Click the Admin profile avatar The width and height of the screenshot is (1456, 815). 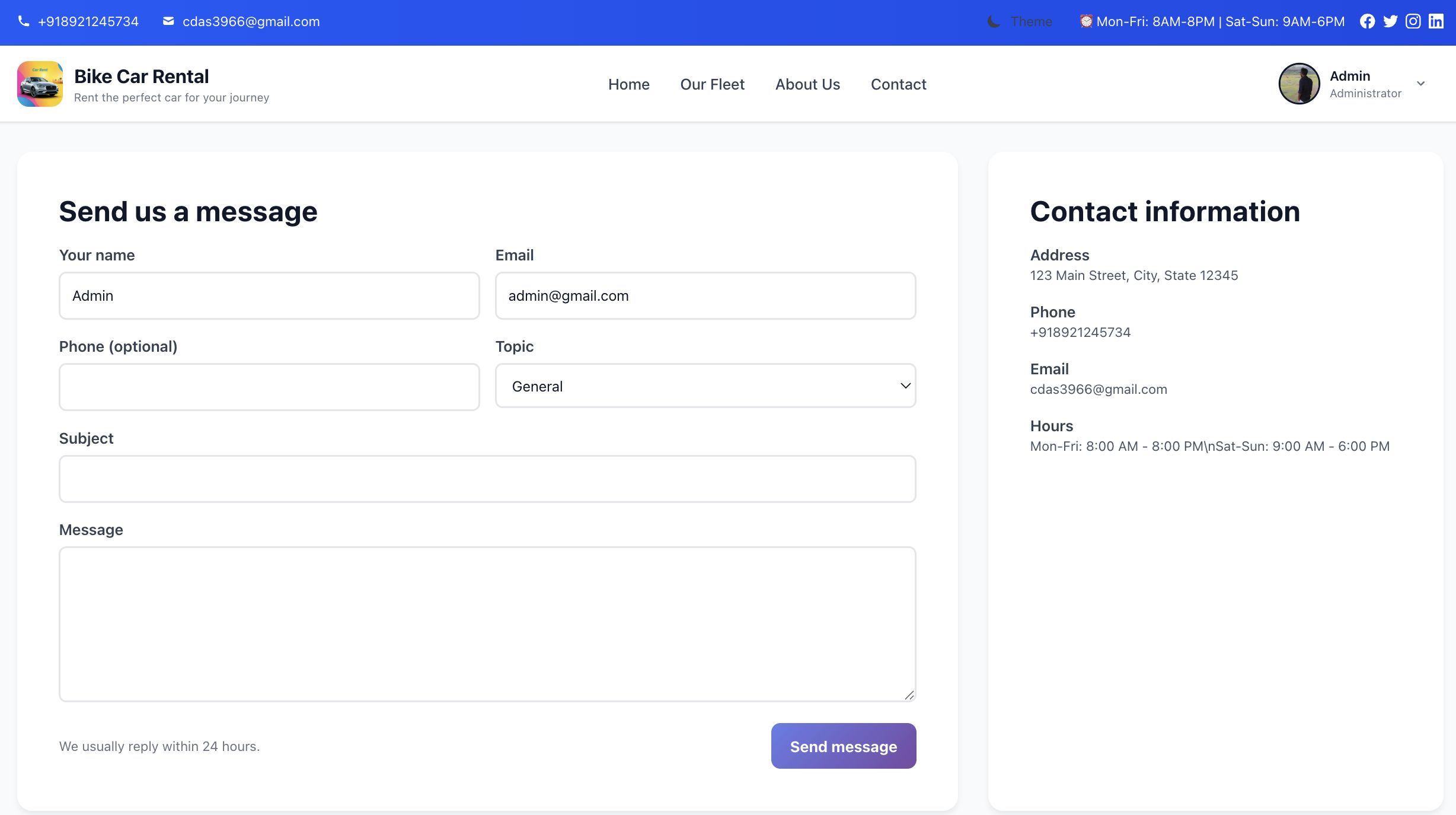click(1299, 84)
